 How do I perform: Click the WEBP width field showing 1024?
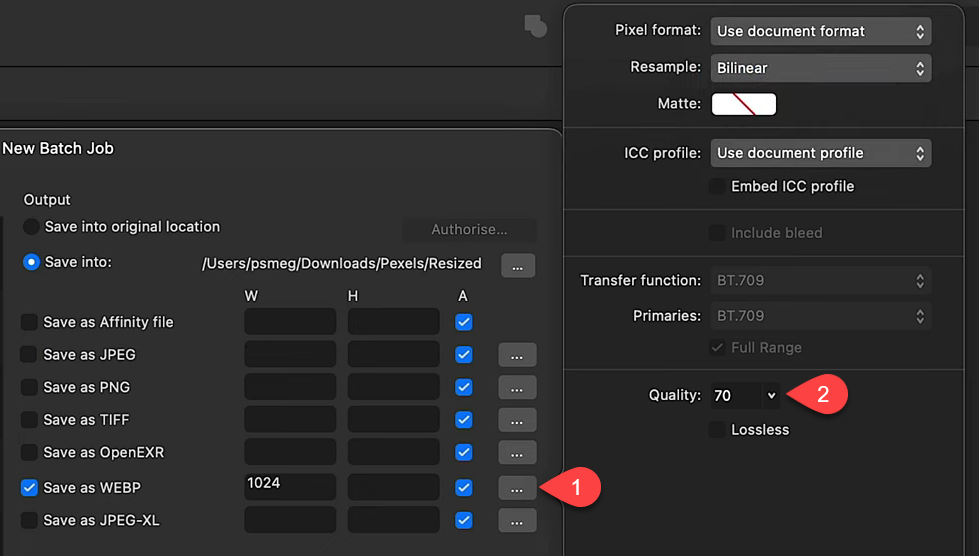tap(290, 487)
